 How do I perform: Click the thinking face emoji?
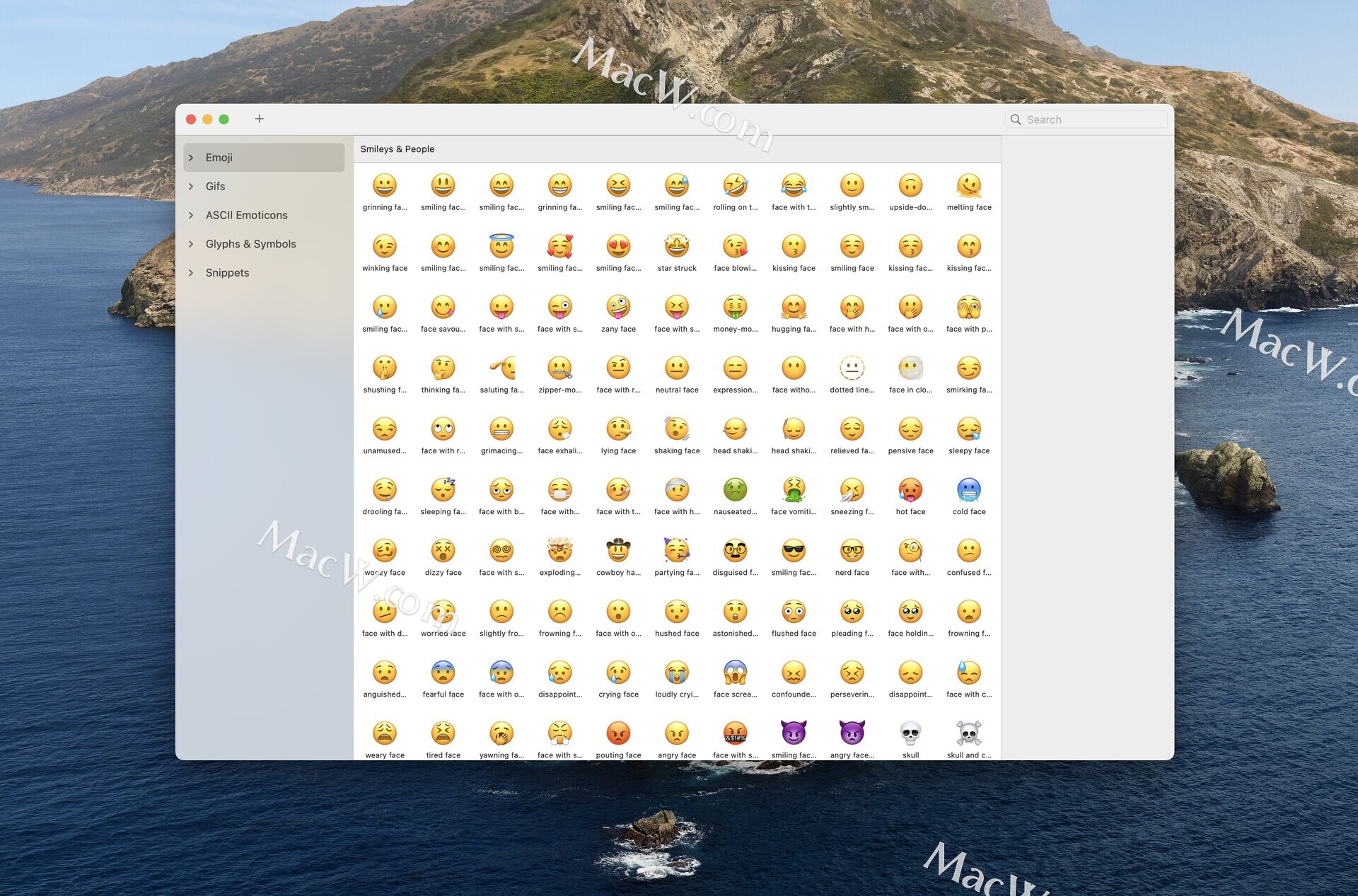(443, 368)
